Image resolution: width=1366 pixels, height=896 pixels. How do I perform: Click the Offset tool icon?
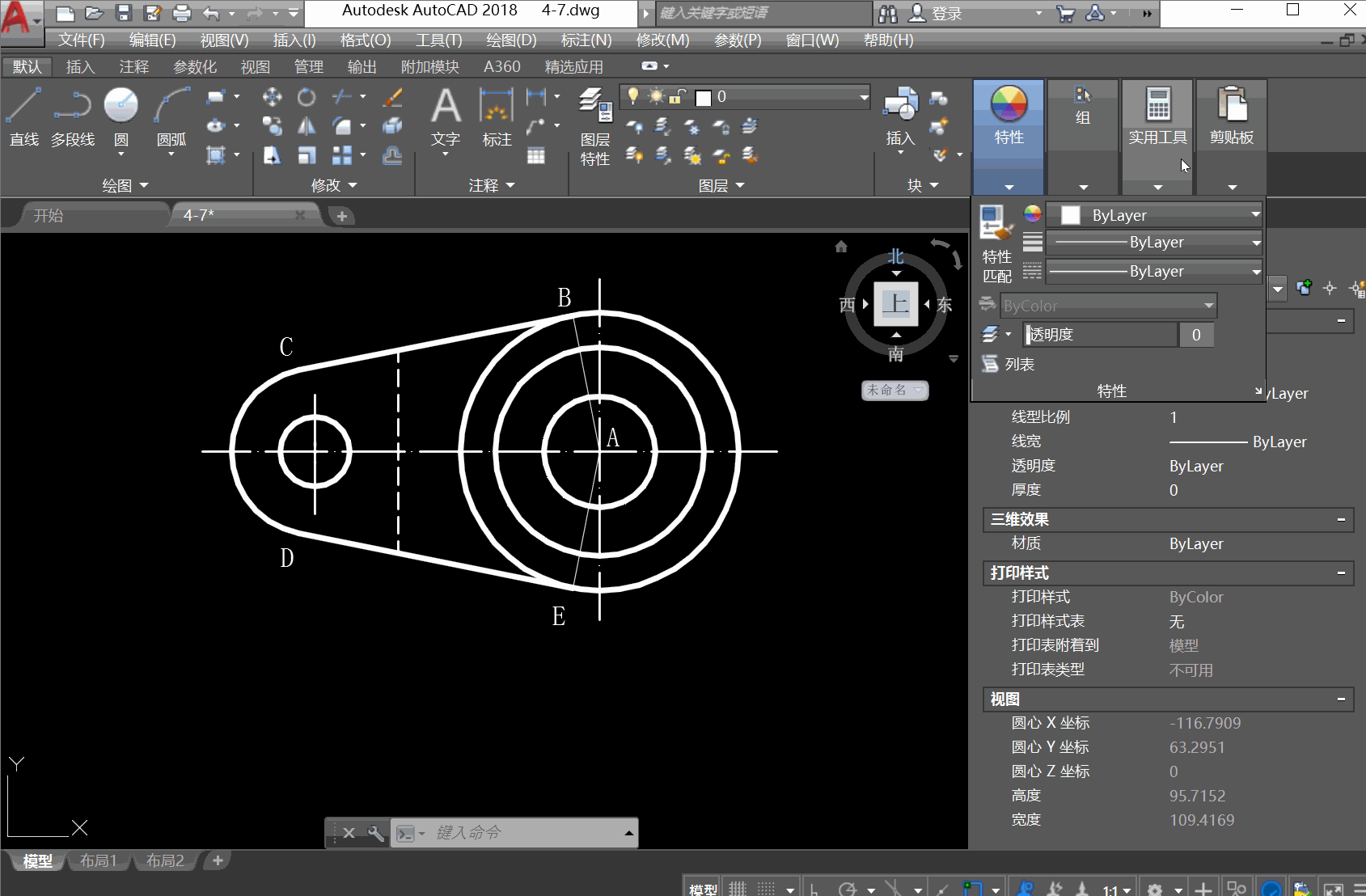point(392,155)
